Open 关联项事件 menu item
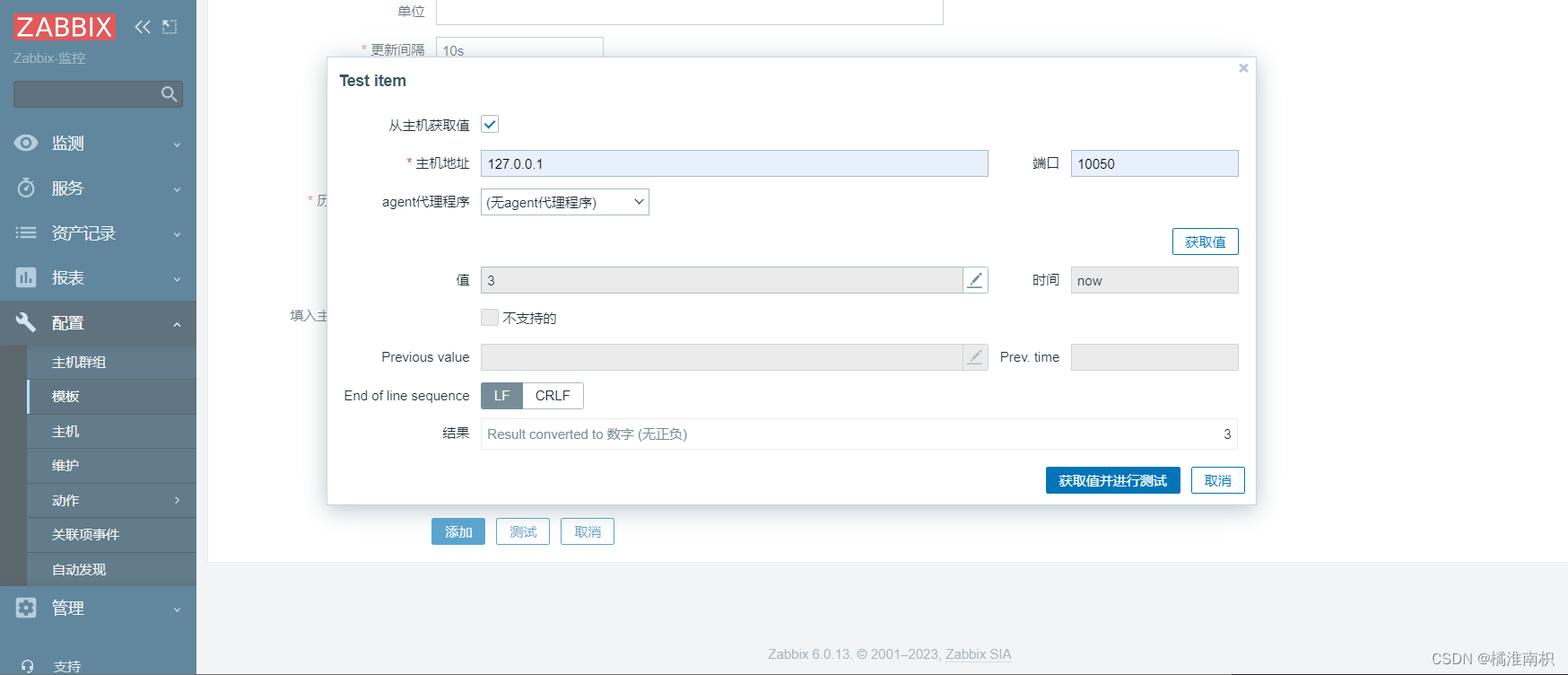Image resolution: width=1568 pixels, height=675 pixels. 111,535
